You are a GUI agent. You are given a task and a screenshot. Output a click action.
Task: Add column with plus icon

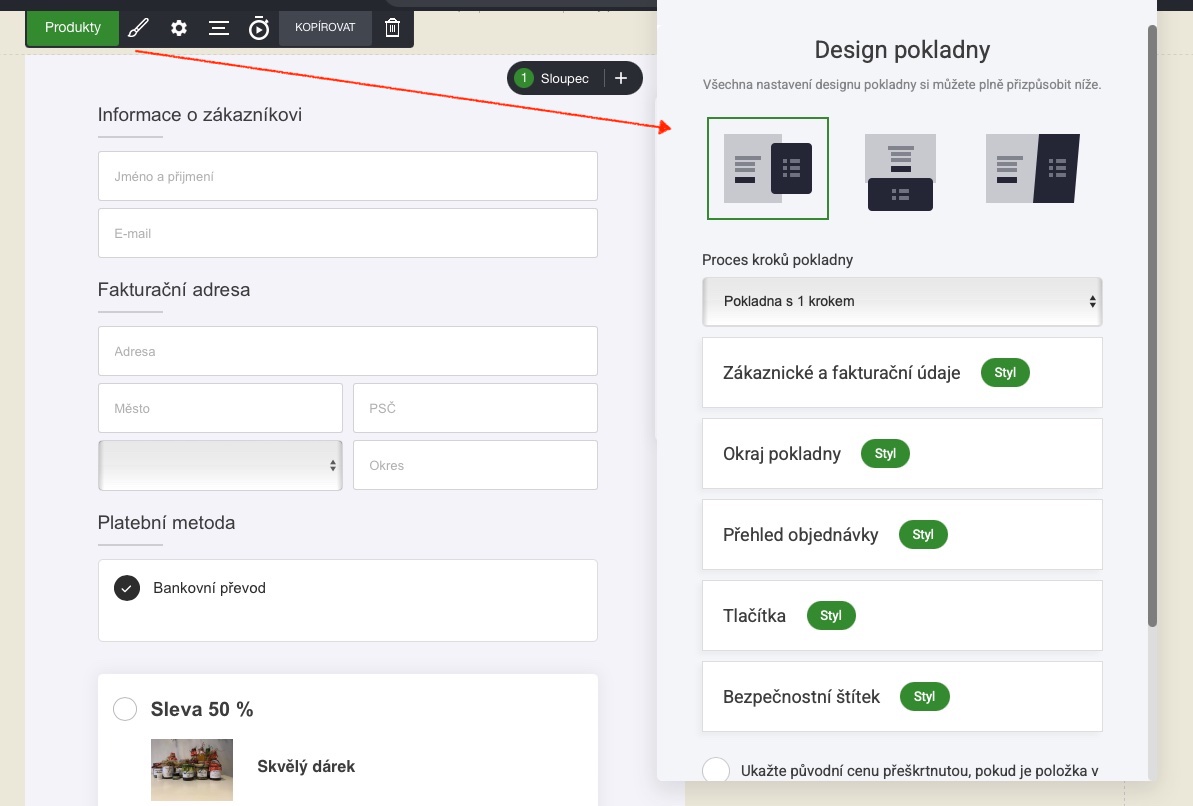[621, 78]
